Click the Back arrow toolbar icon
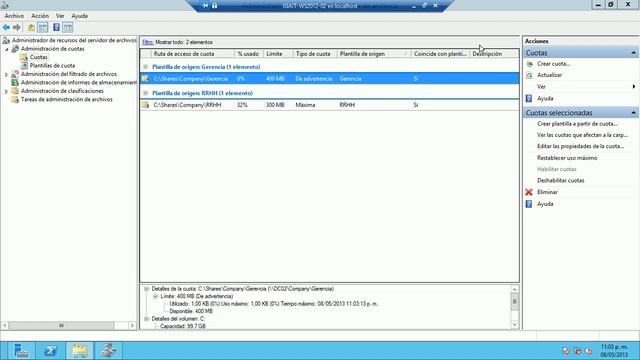The height and width of the screenshot is (360, 640). click(x=6, y=27)
